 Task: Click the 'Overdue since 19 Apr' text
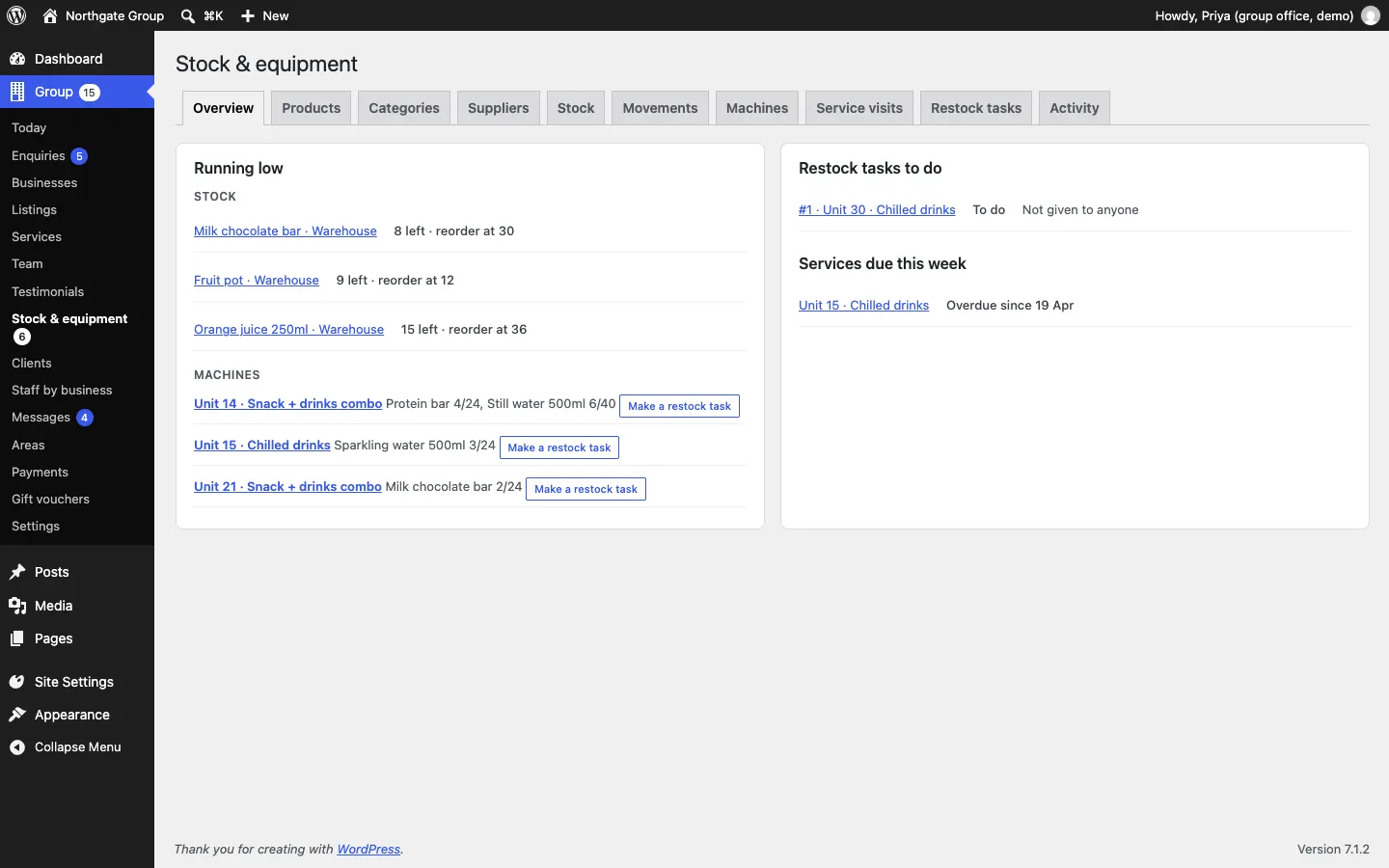(x=1010, y=306)
